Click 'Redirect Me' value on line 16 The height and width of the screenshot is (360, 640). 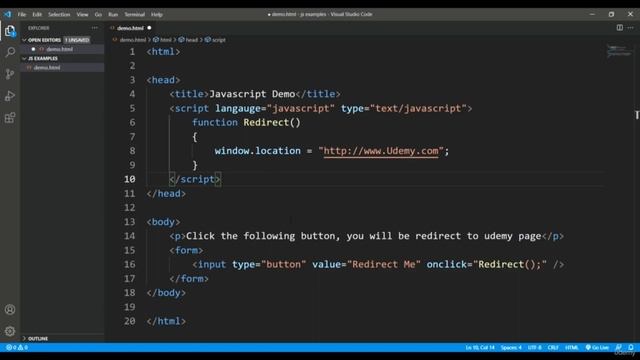pyautogui.click(x=384, y=264)
